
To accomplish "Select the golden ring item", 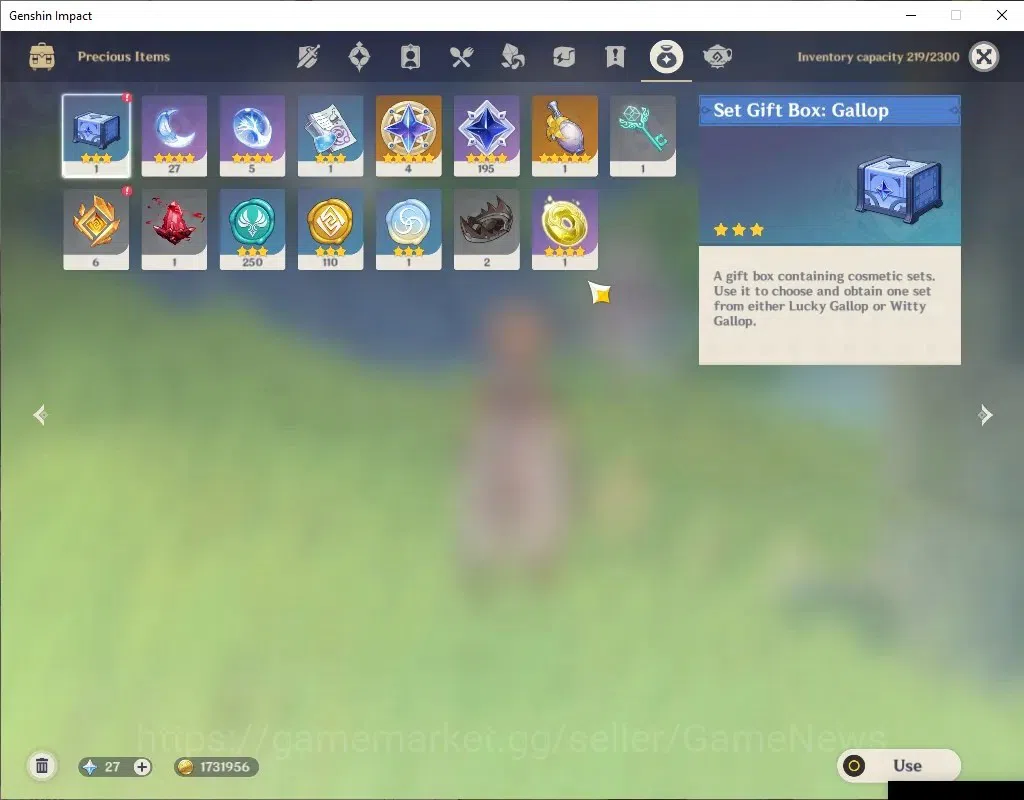I will point(565,229).
